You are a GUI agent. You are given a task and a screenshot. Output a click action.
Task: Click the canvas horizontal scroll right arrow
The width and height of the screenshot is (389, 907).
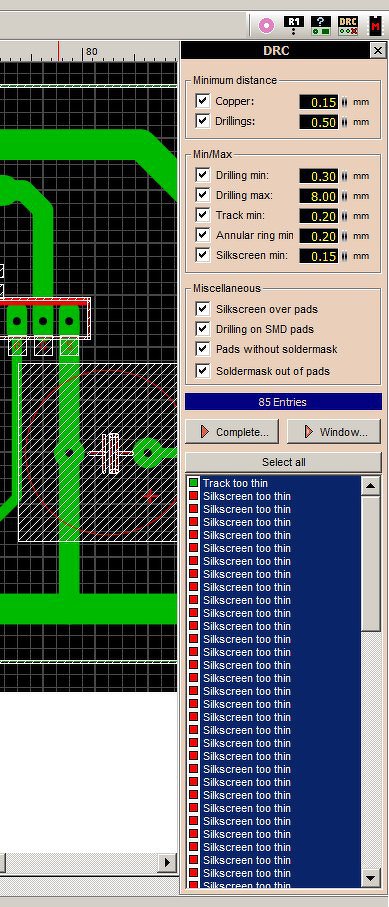(167, 863)
